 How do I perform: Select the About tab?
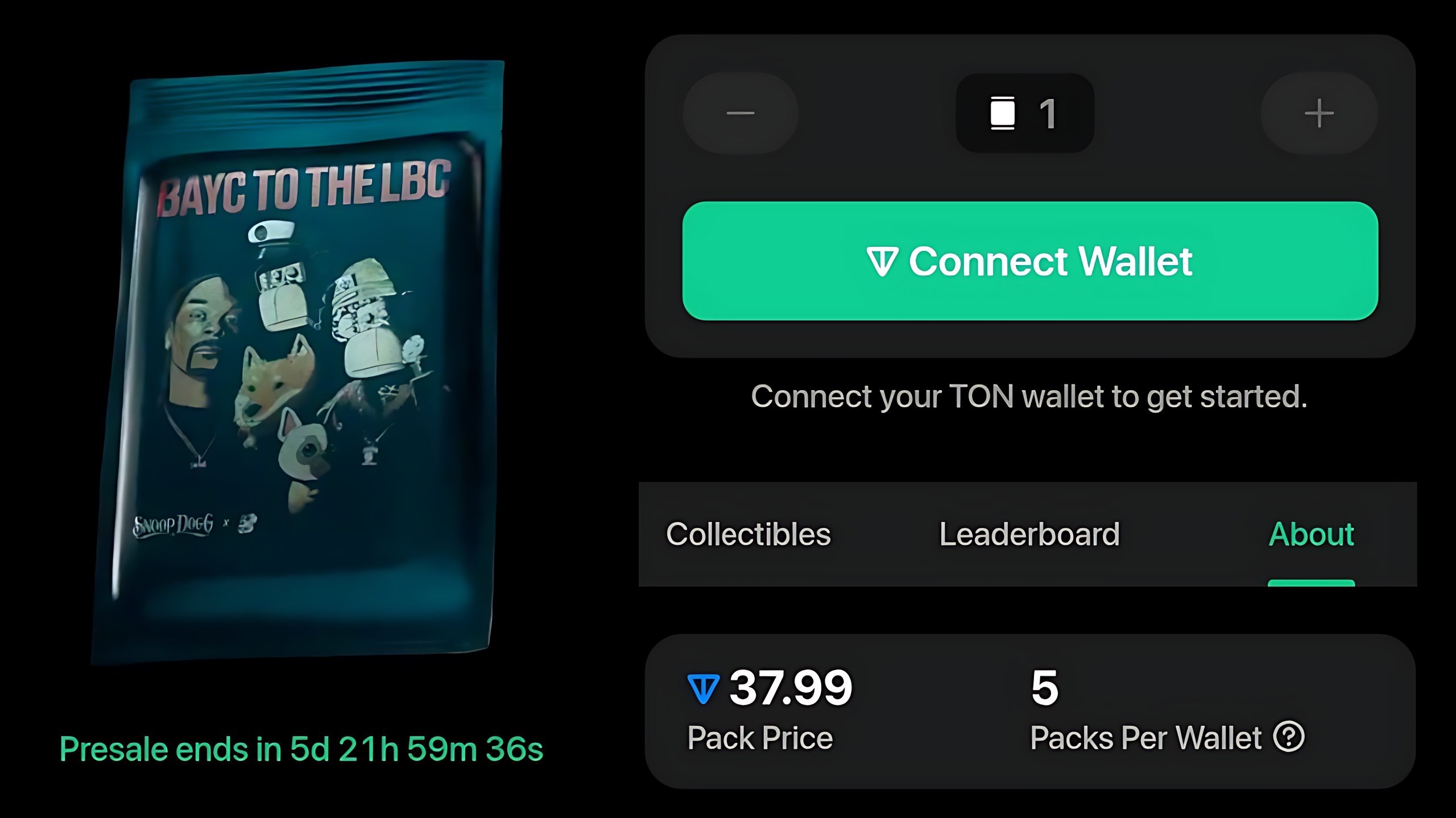[x=1312, y=534]
